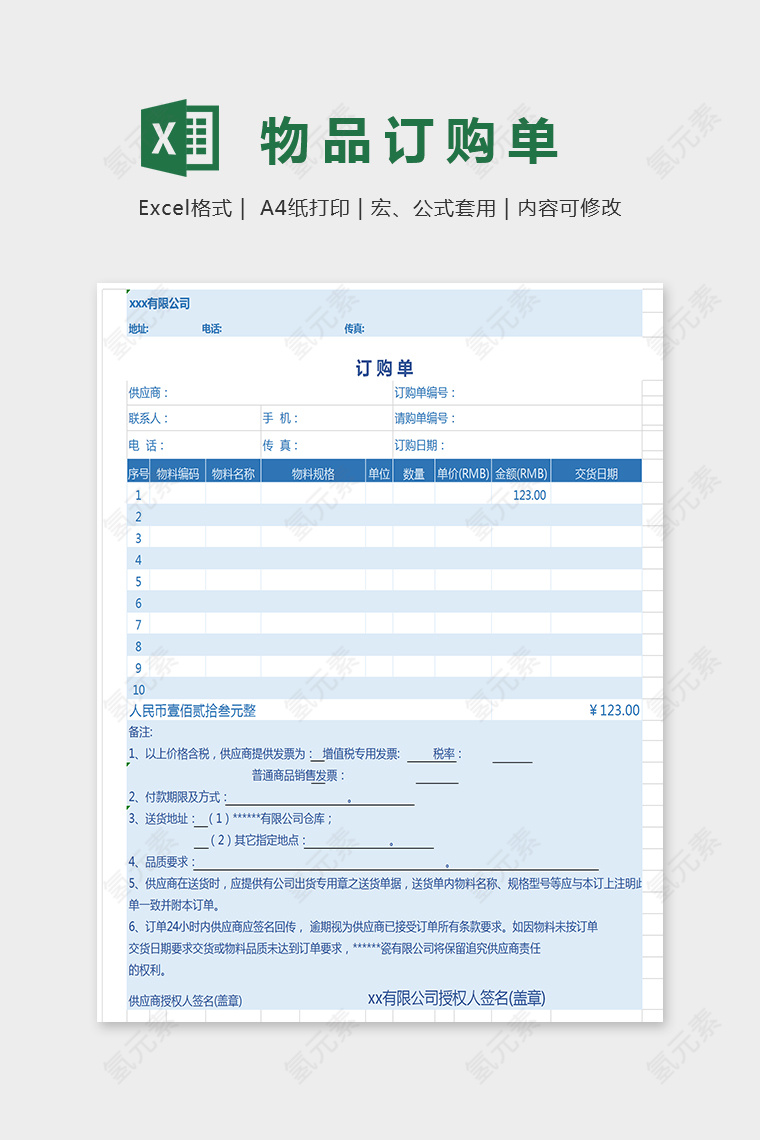Click the 物料规格 column header
Screen dimensions: 760x1140
pos(313,473)
